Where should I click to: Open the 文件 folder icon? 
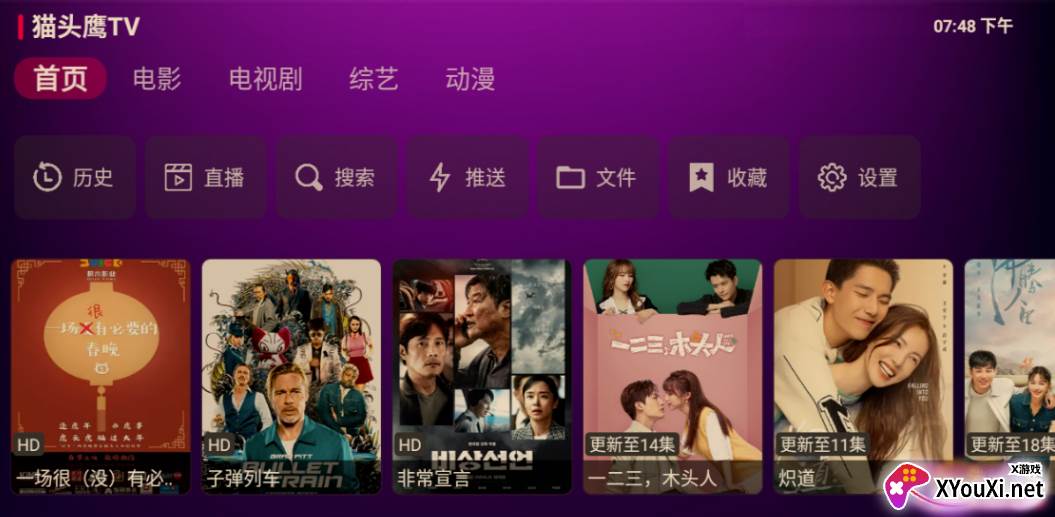point(570,178)
